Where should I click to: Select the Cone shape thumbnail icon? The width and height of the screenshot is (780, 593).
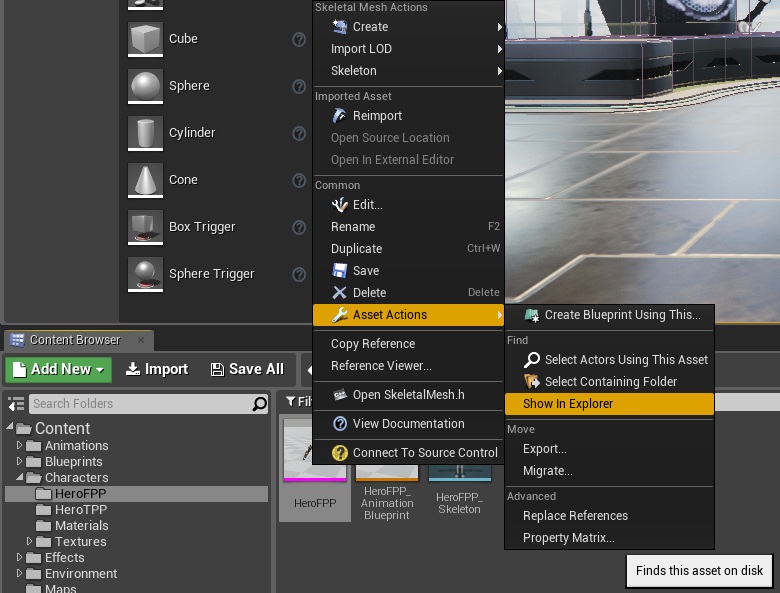[145, 180]
